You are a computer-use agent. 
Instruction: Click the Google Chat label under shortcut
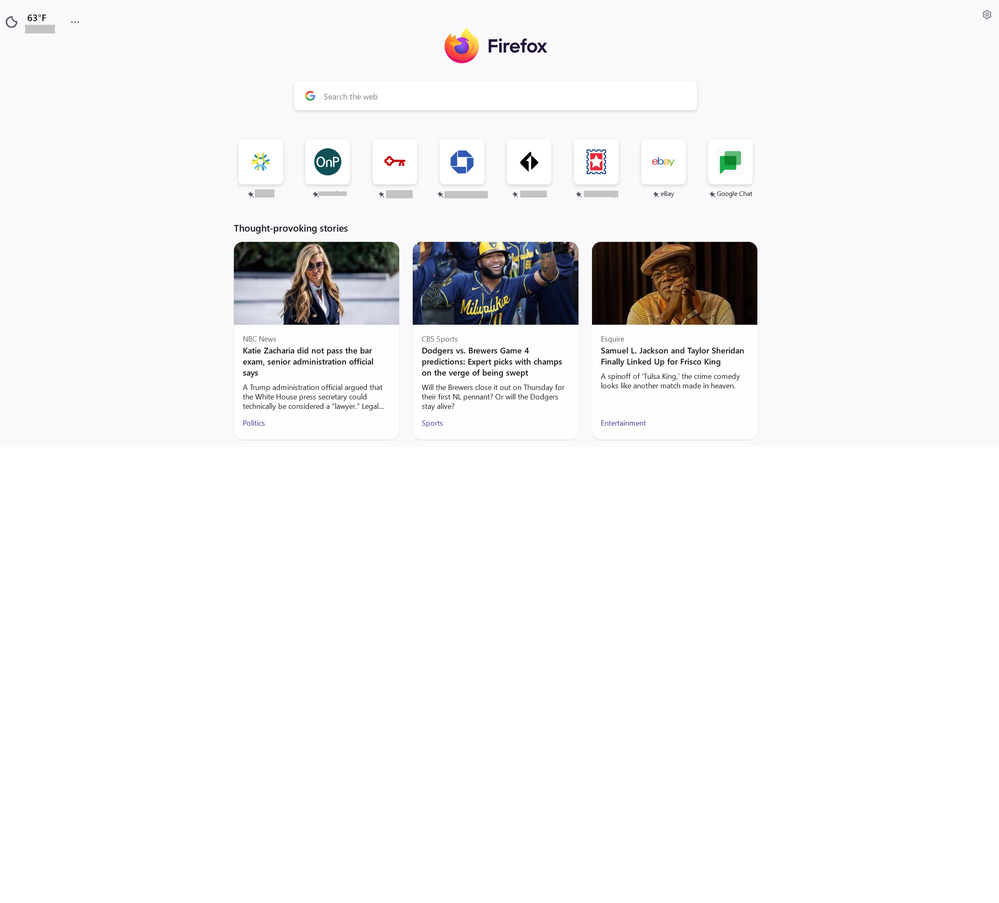coord(734,194)
